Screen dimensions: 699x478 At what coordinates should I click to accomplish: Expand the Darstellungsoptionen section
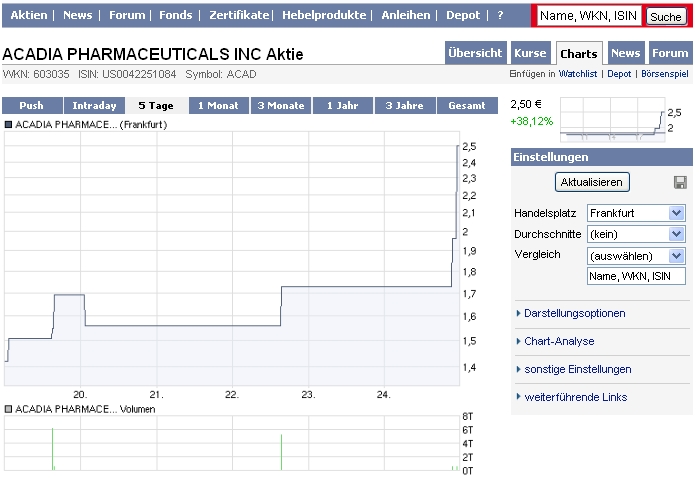coord(574,313)
